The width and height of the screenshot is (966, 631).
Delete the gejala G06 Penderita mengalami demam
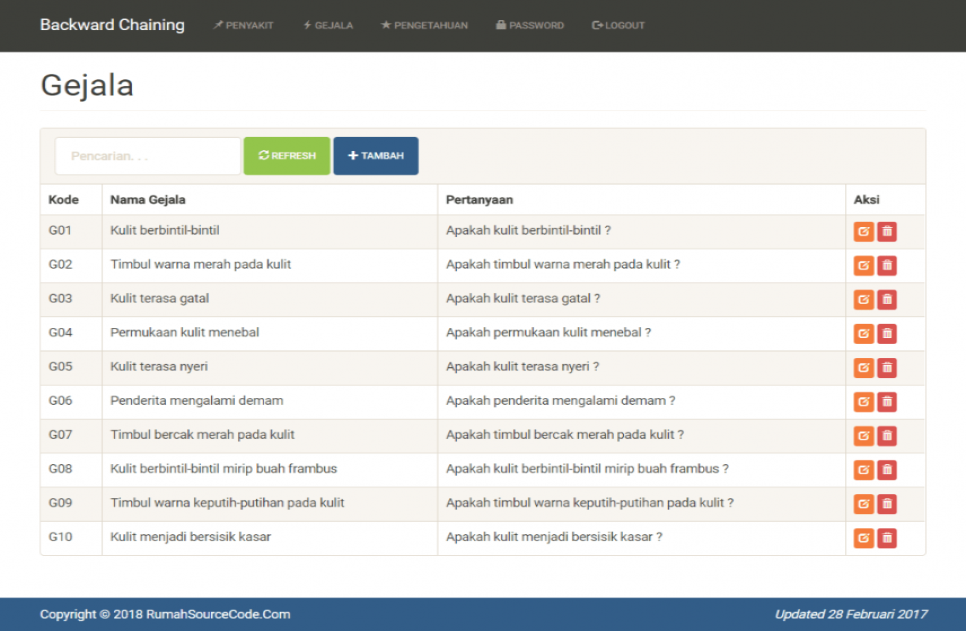coord(887,401)
